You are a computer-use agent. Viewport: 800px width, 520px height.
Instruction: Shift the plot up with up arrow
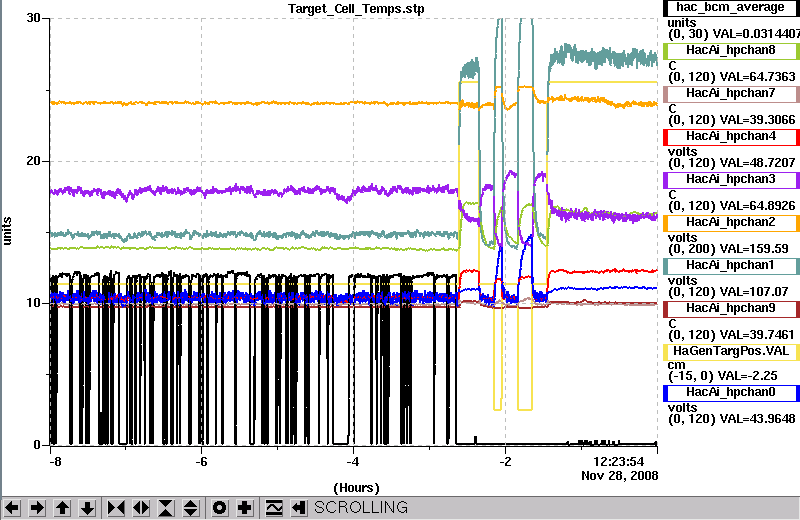(62, 508)
